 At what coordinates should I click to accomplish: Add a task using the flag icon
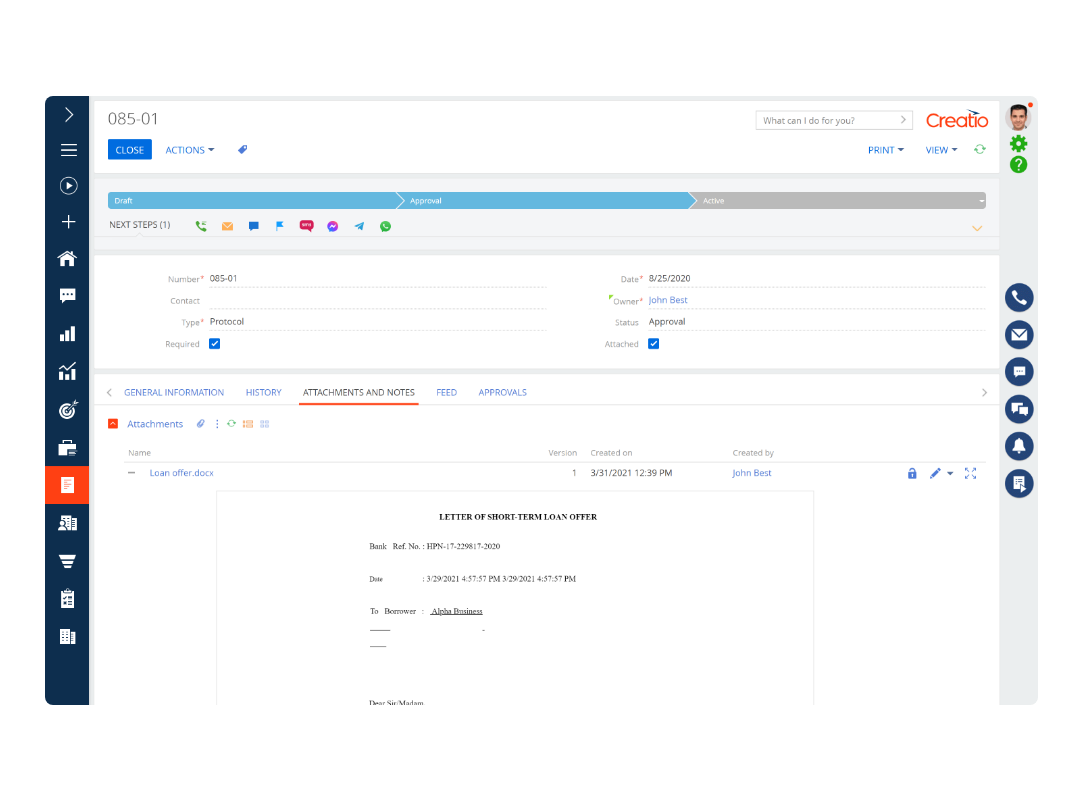(x=280, y=226)
